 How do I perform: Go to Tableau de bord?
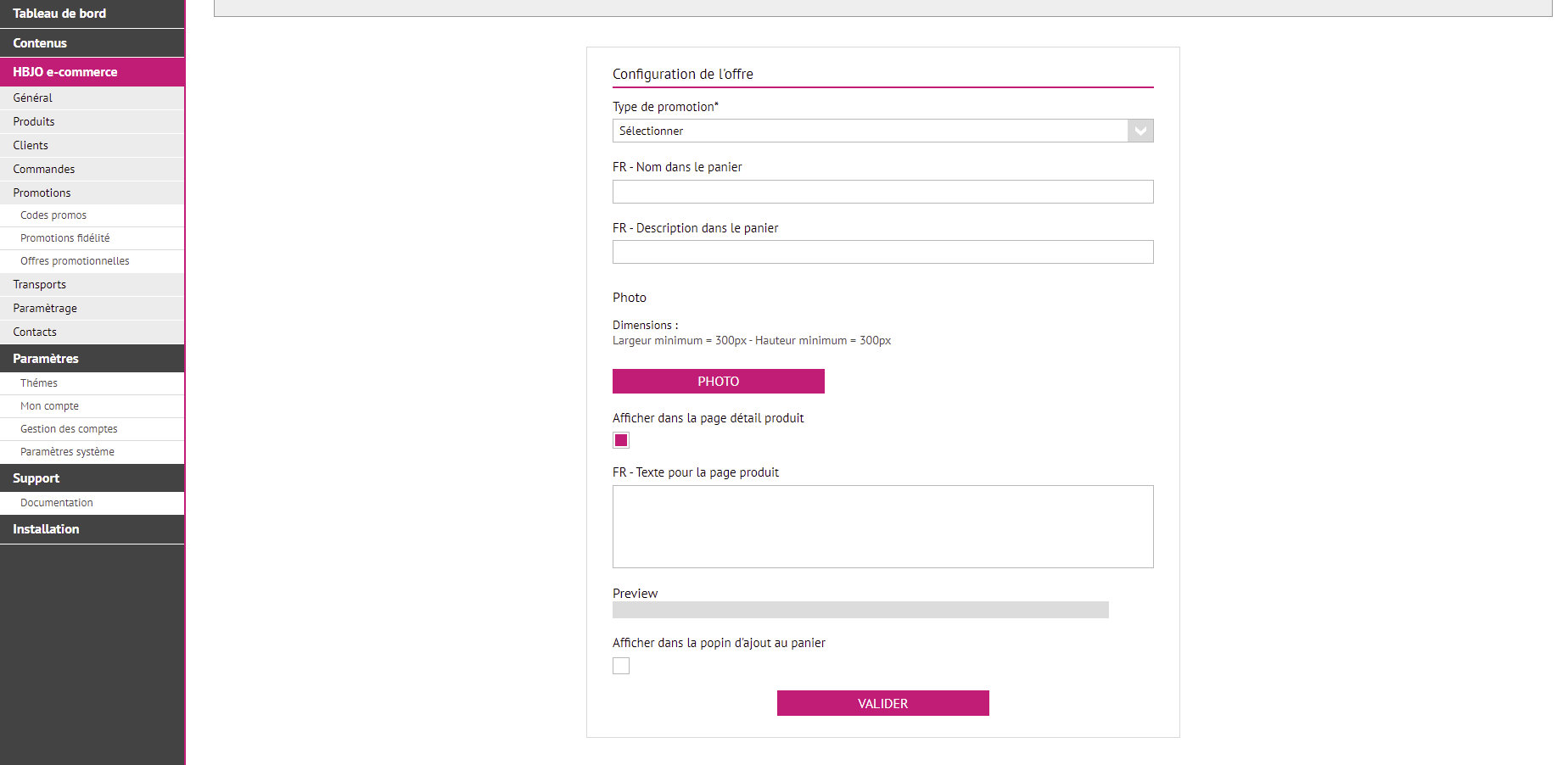[59, 14]
